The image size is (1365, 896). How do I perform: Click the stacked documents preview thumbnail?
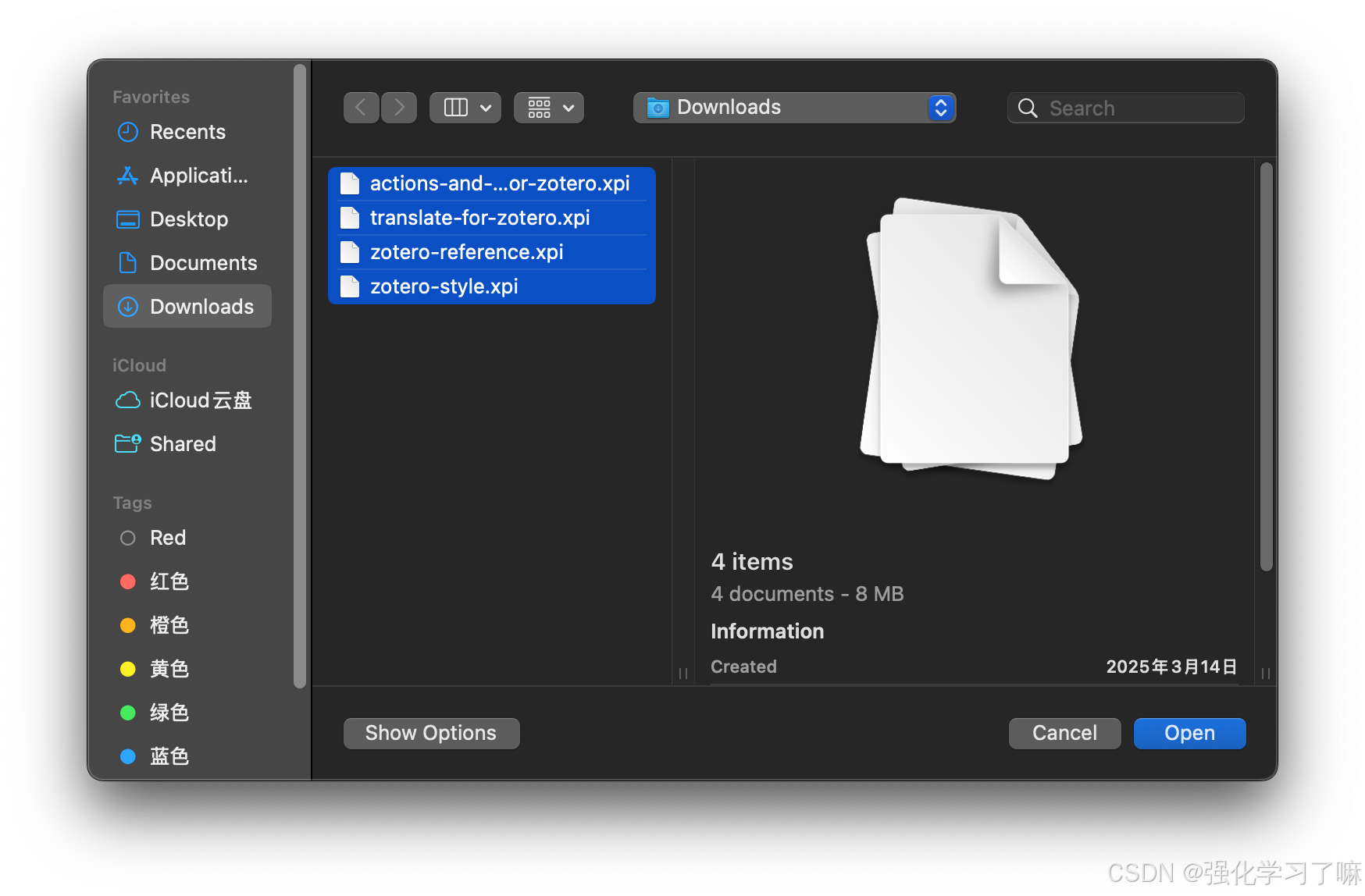972,339
